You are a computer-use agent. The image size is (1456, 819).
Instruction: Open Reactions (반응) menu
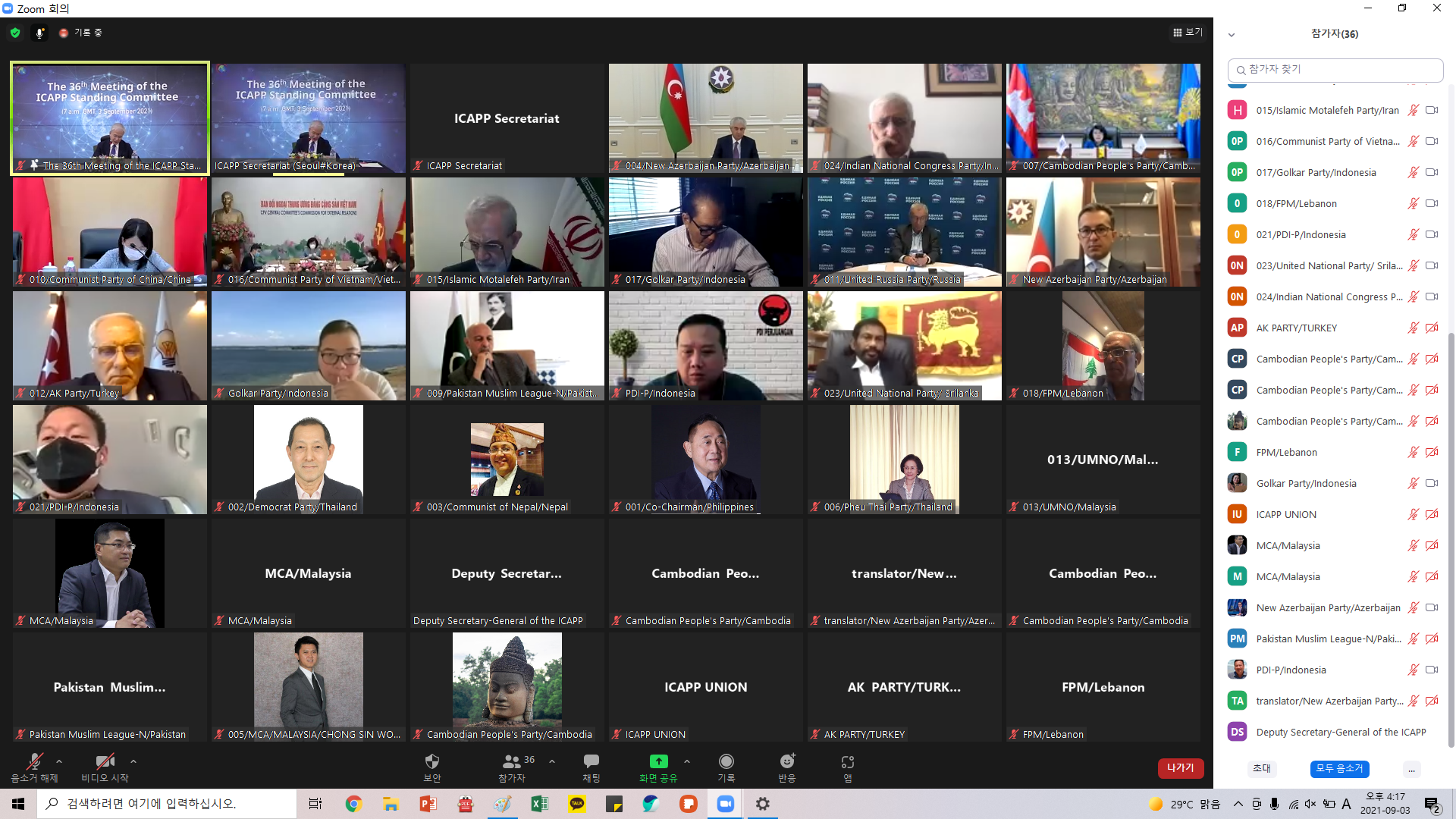pyautogui.click(x=787, y=767)
